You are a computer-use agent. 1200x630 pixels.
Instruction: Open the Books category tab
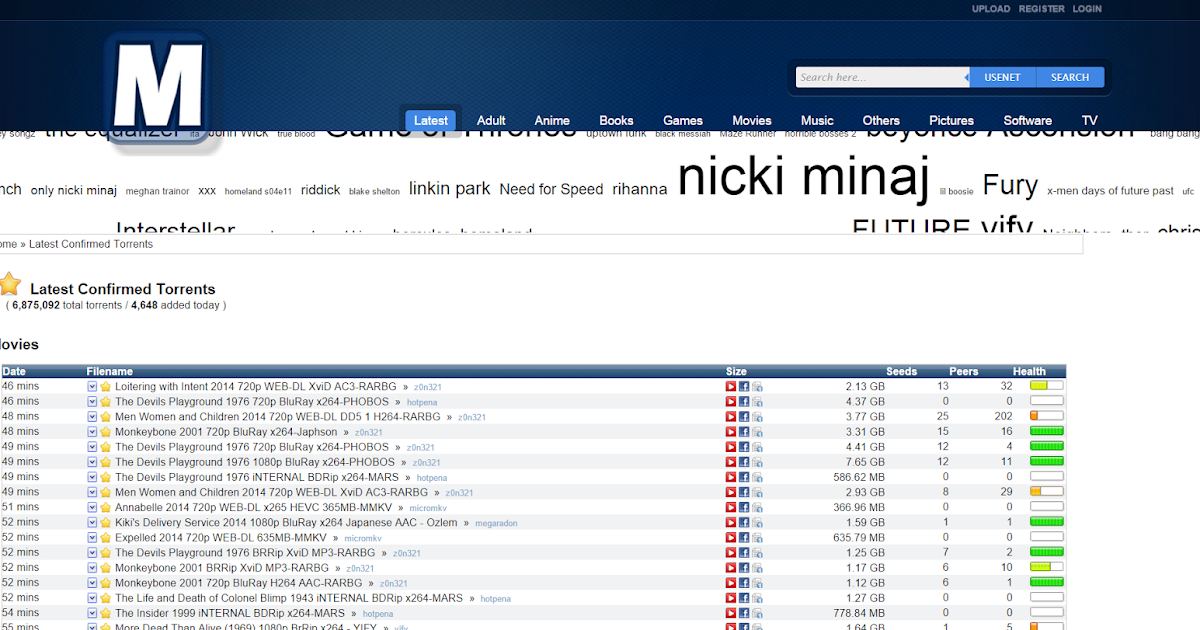616,120
